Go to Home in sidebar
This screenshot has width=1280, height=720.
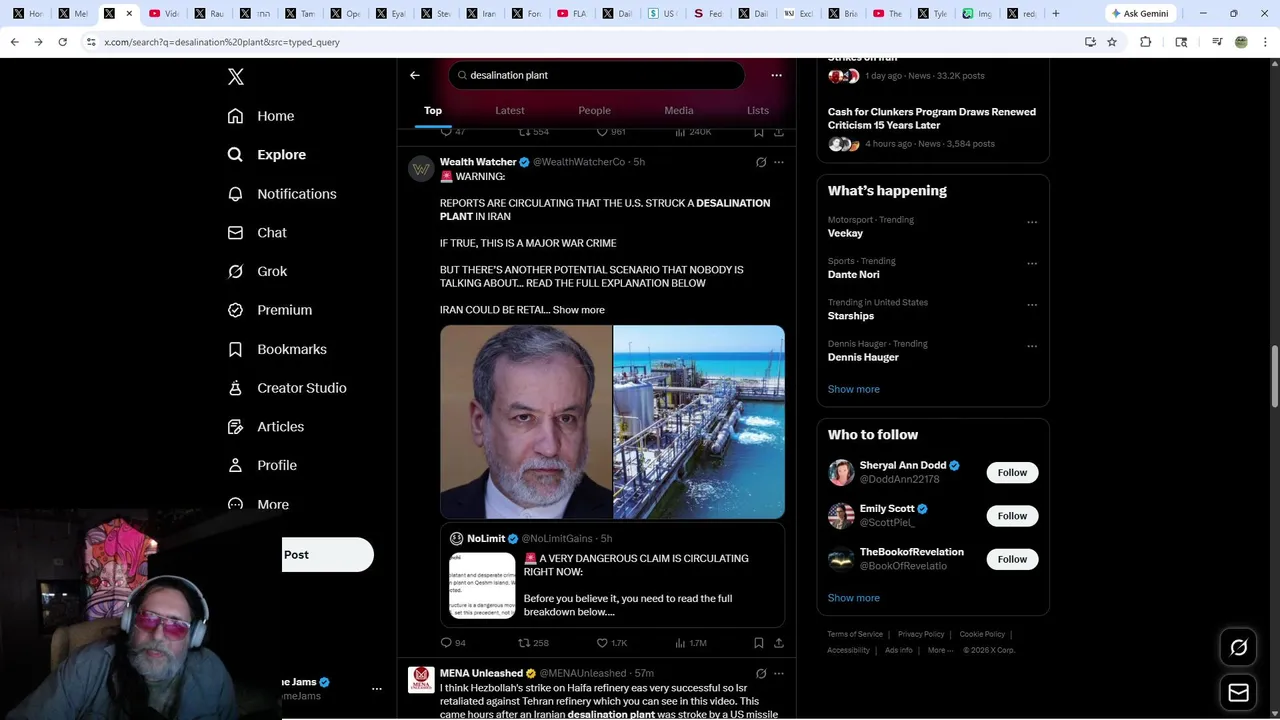[x=261, y=116]
